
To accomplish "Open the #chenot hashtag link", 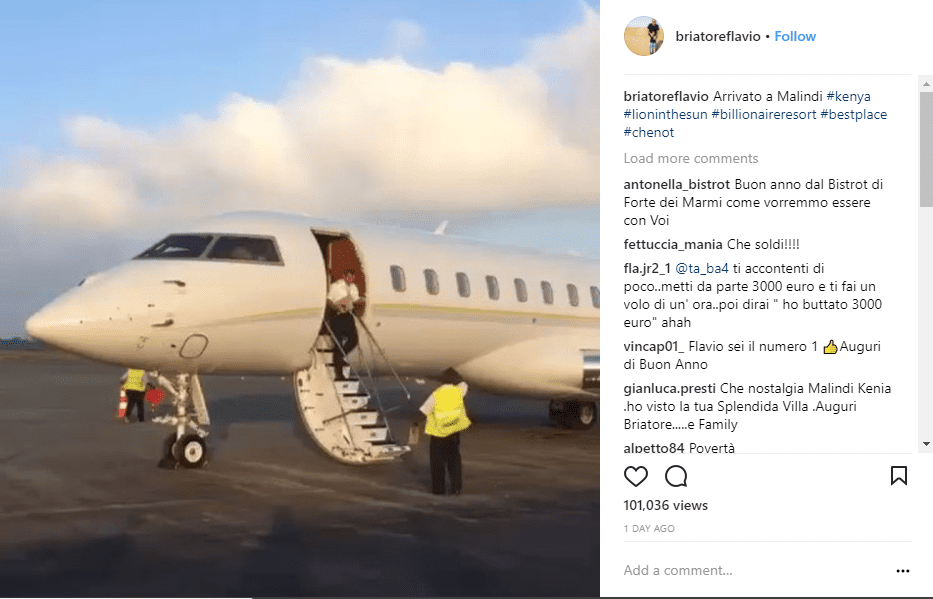I will (649, 132).
